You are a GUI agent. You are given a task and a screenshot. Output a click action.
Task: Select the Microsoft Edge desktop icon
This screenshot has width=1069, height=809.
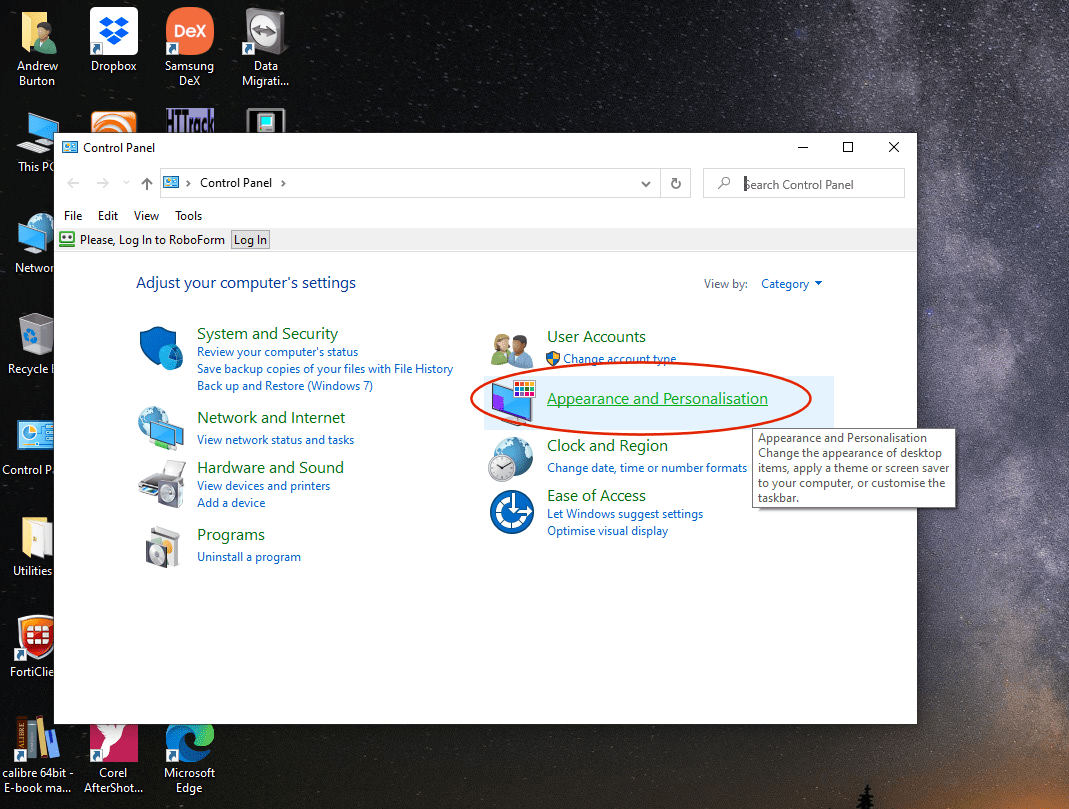190,759
